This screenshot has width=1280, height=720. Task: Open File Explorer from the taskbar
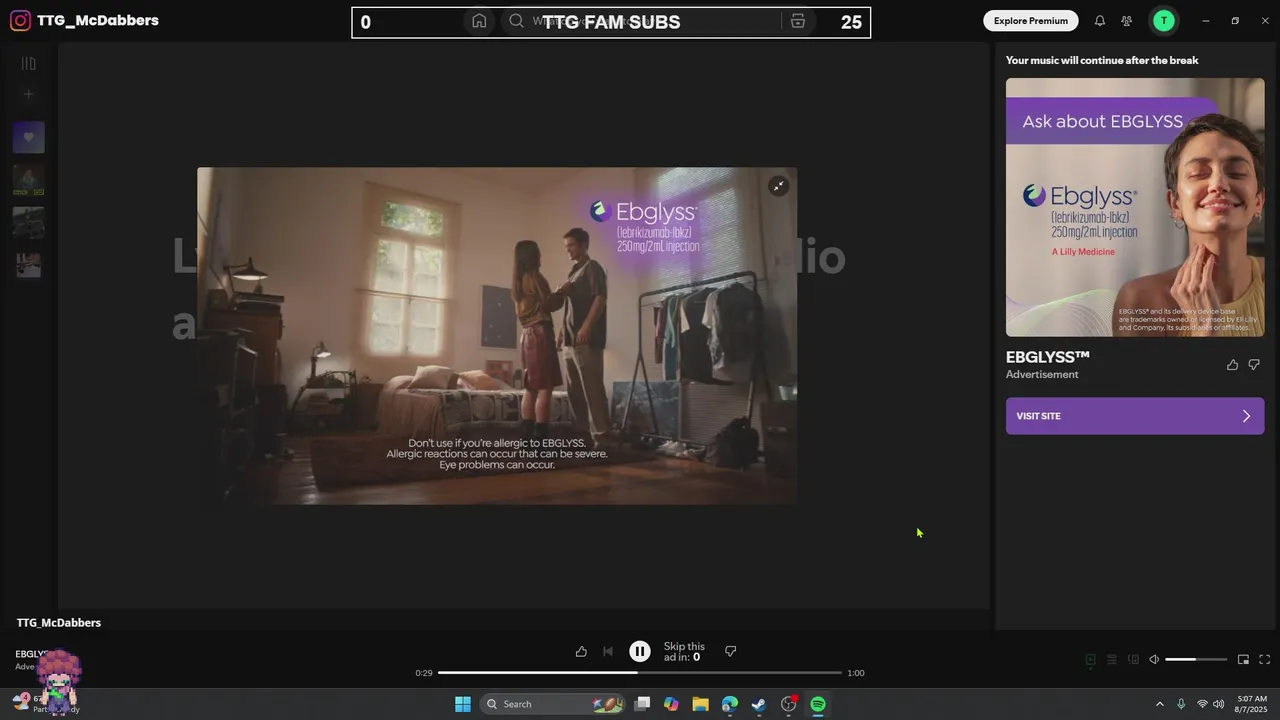tap(700, 704)
